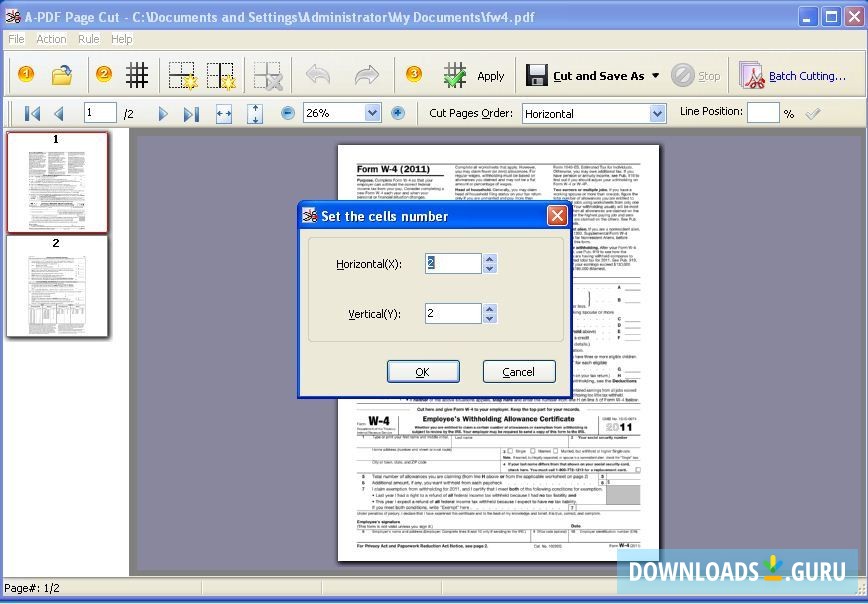Go to the first page
Image resolution: width=868 pixels, height=604 pixels.
(x=32, y=114)
